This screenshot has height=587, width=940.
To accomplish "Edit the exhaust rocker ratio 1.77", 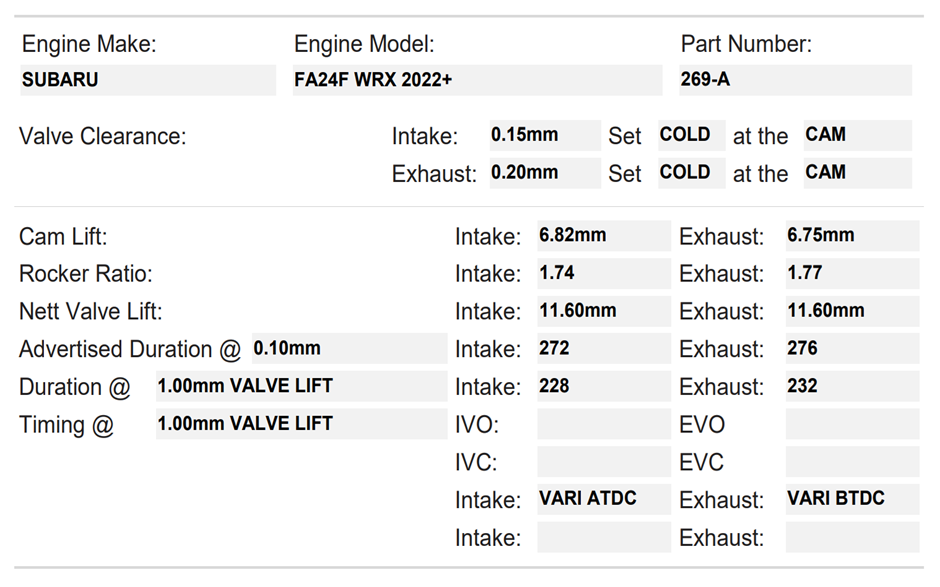I will (x=851, y=273).
